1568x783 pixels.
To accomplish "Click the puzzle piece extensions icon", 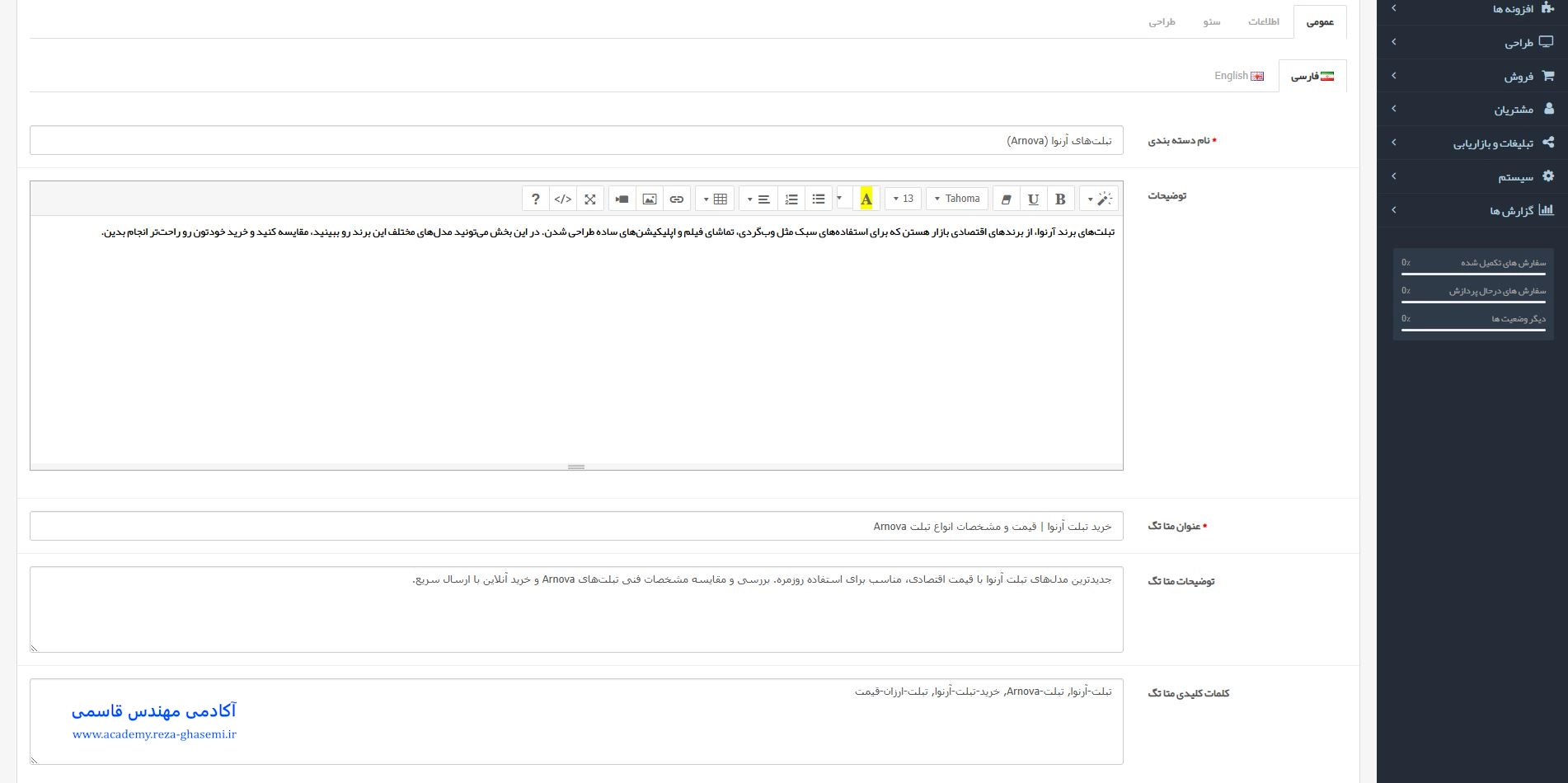I will [x=1547, y=7].
